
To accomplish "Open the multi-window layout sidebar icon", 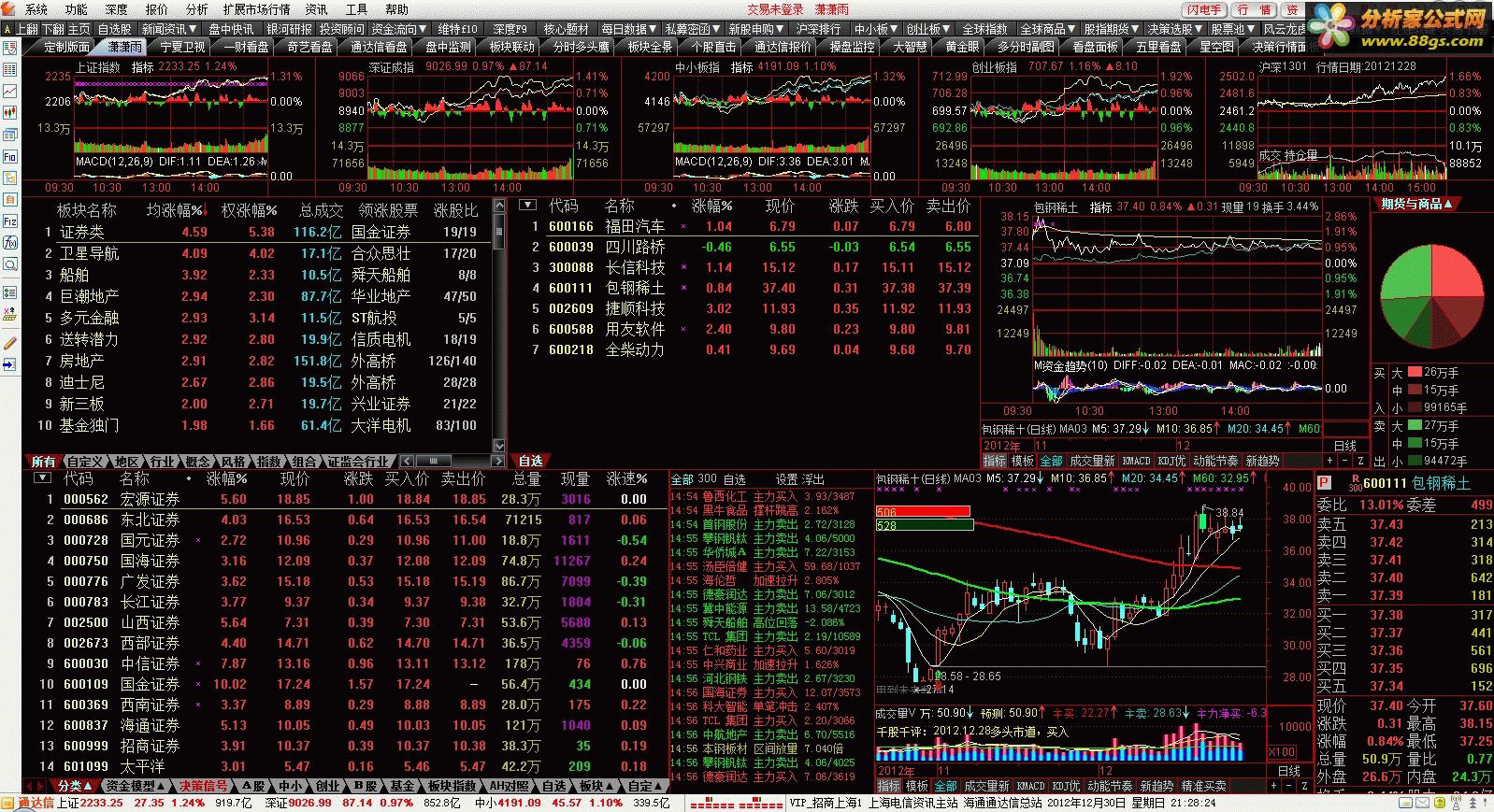I will tap(9, 135).
